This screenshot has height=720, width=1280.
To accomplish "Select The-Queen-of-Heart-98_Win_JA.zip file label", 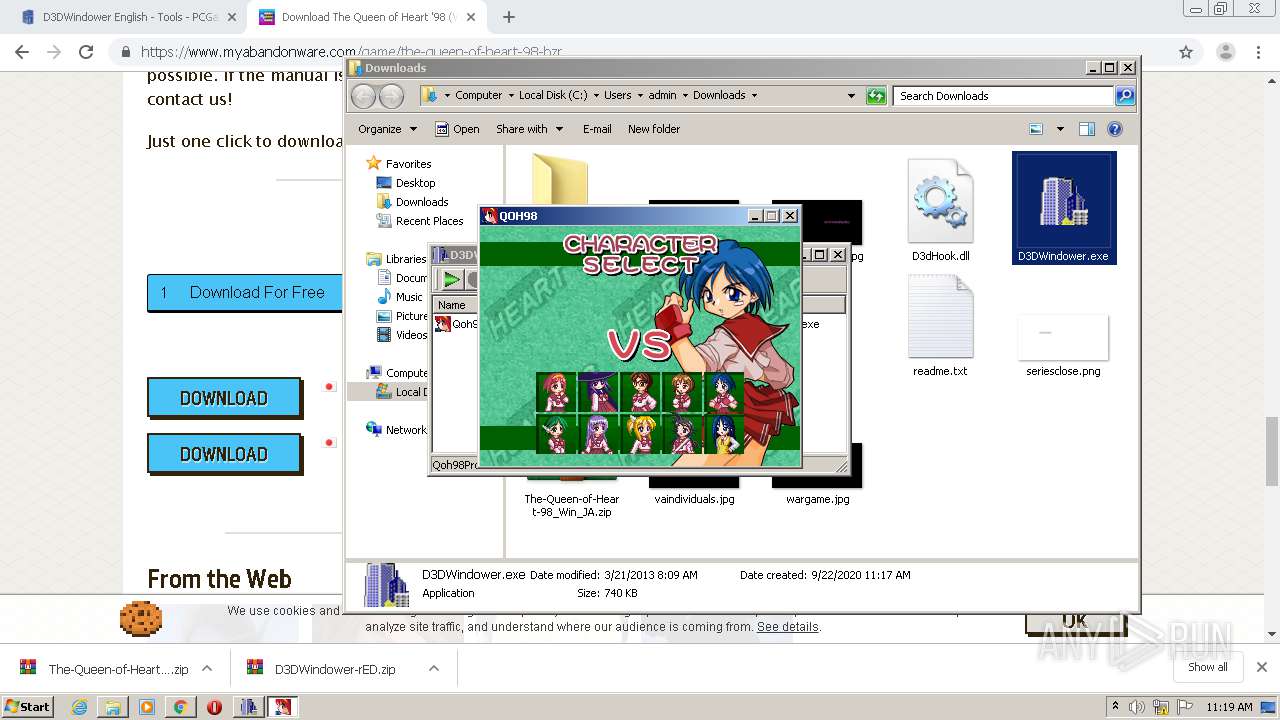I will [572, 505].
